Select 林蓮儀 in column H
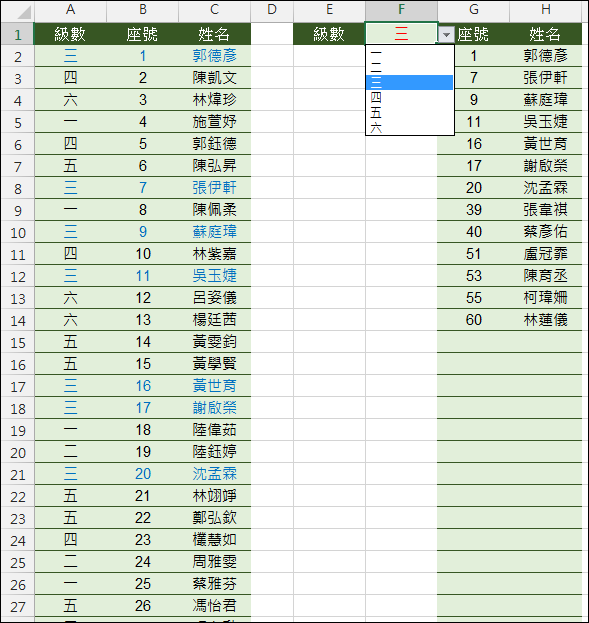Screen dimensions: 589x623 point(546,320)
